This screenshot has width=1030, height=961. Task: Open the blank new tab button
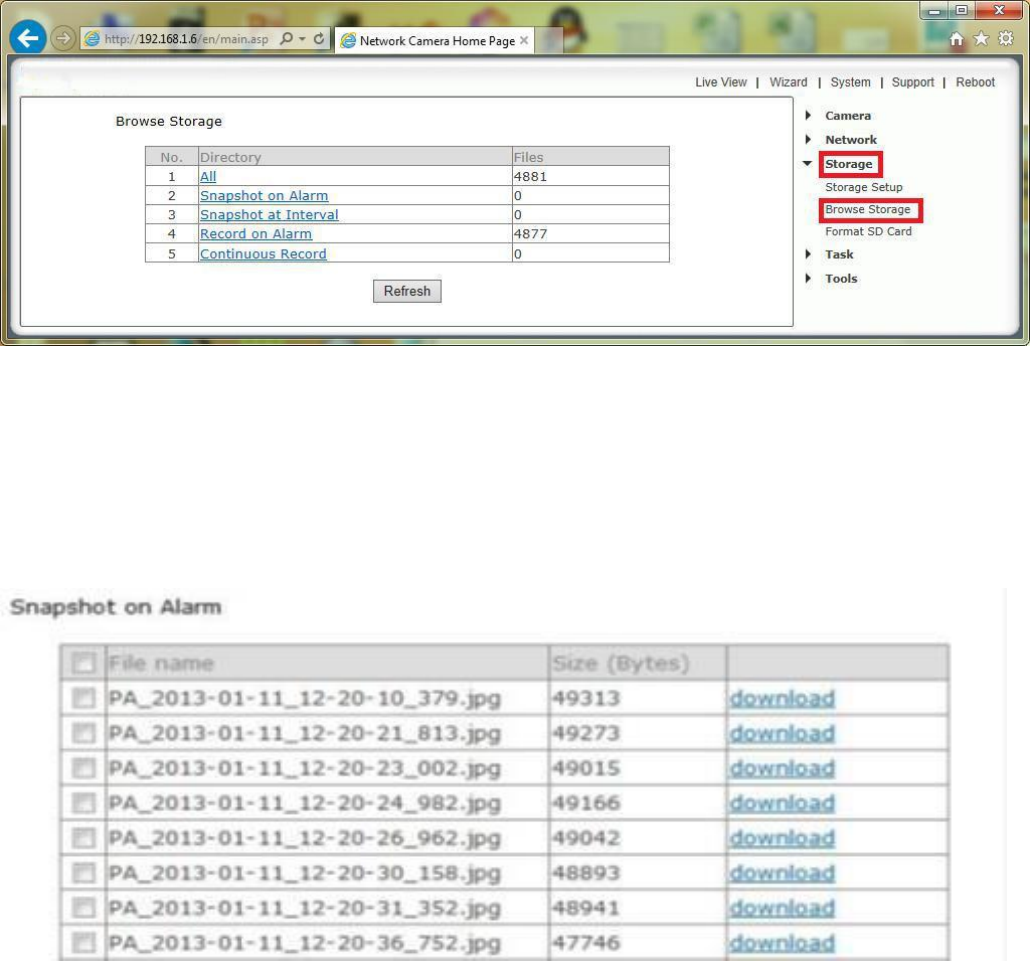[549, 41]
